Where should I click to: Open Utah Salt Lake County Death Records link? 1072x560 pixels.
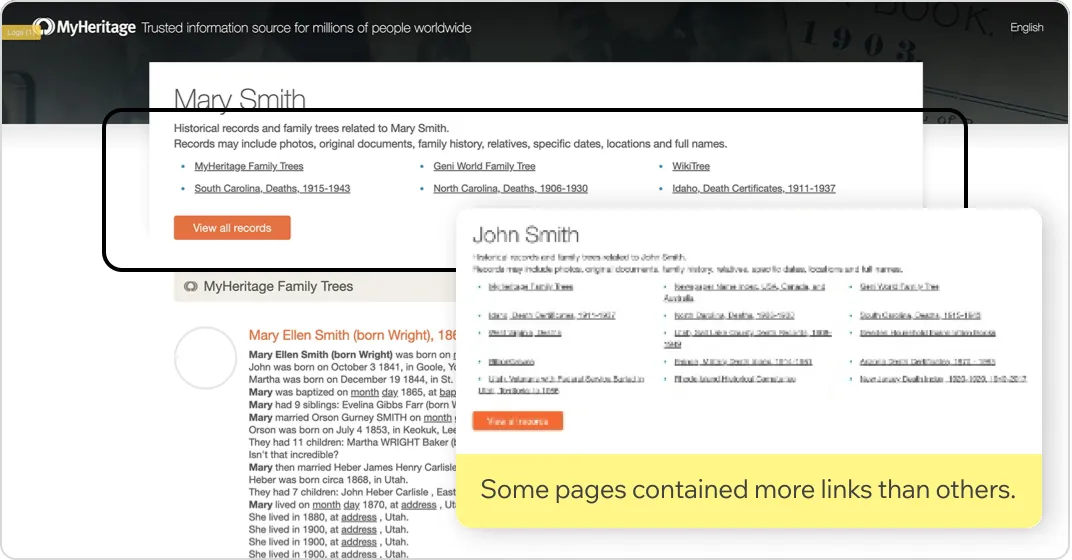(x=747, y=338)
